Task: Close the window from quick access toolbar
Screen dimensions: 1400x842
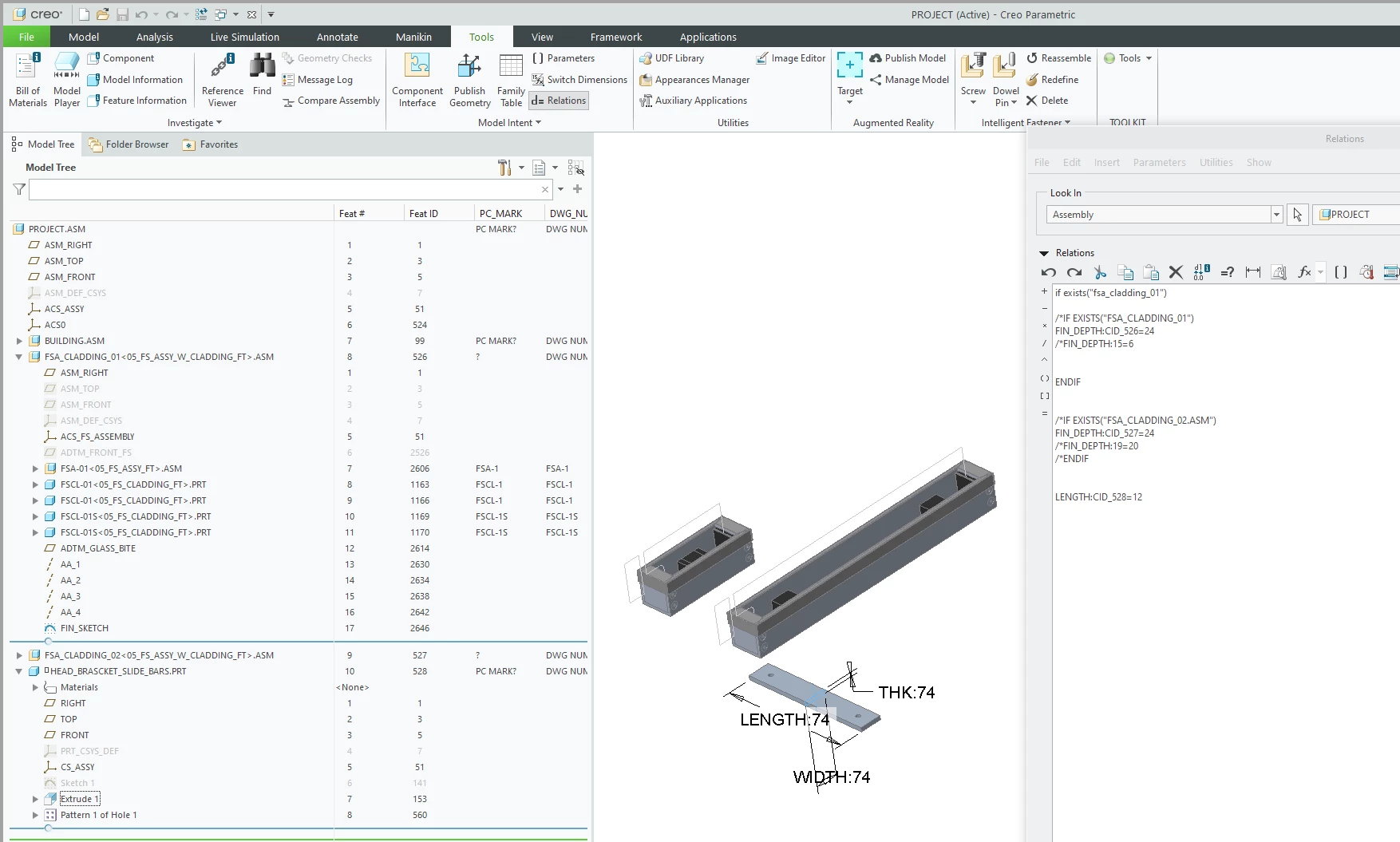Action: coord(251,14)
